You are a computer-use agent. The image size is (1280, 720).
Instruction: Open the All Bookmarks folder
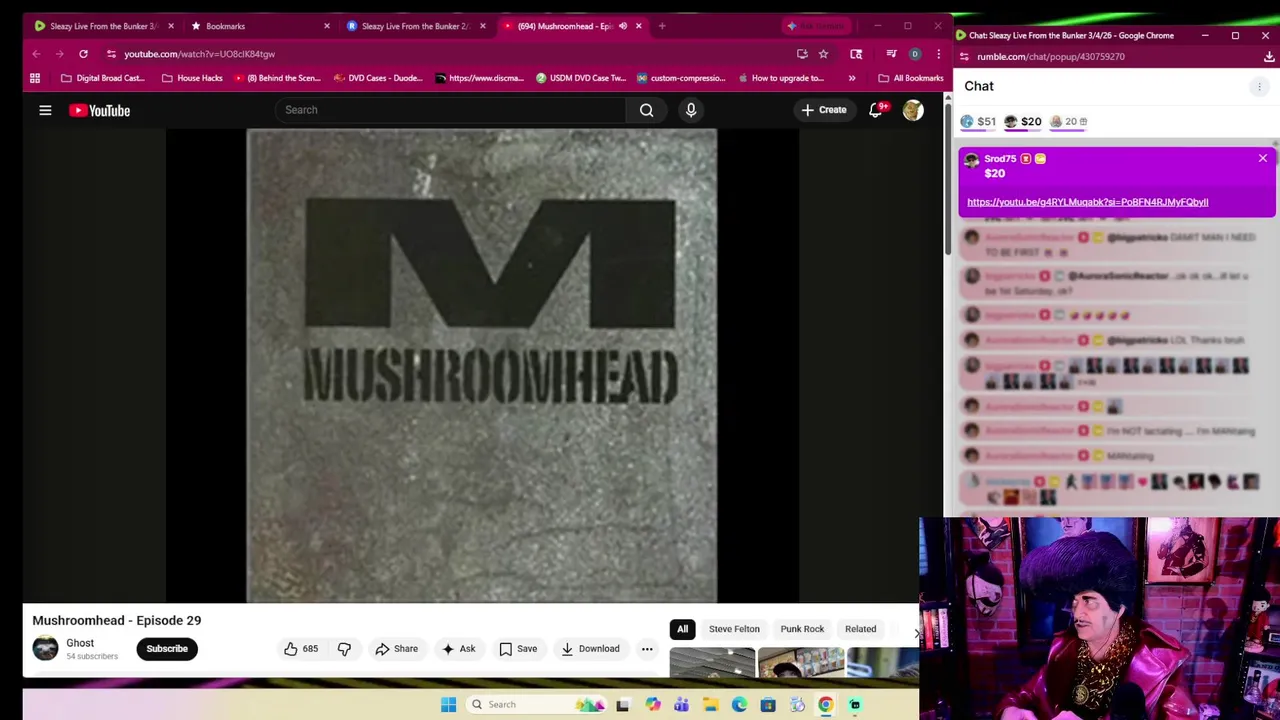tap(911, 78)
